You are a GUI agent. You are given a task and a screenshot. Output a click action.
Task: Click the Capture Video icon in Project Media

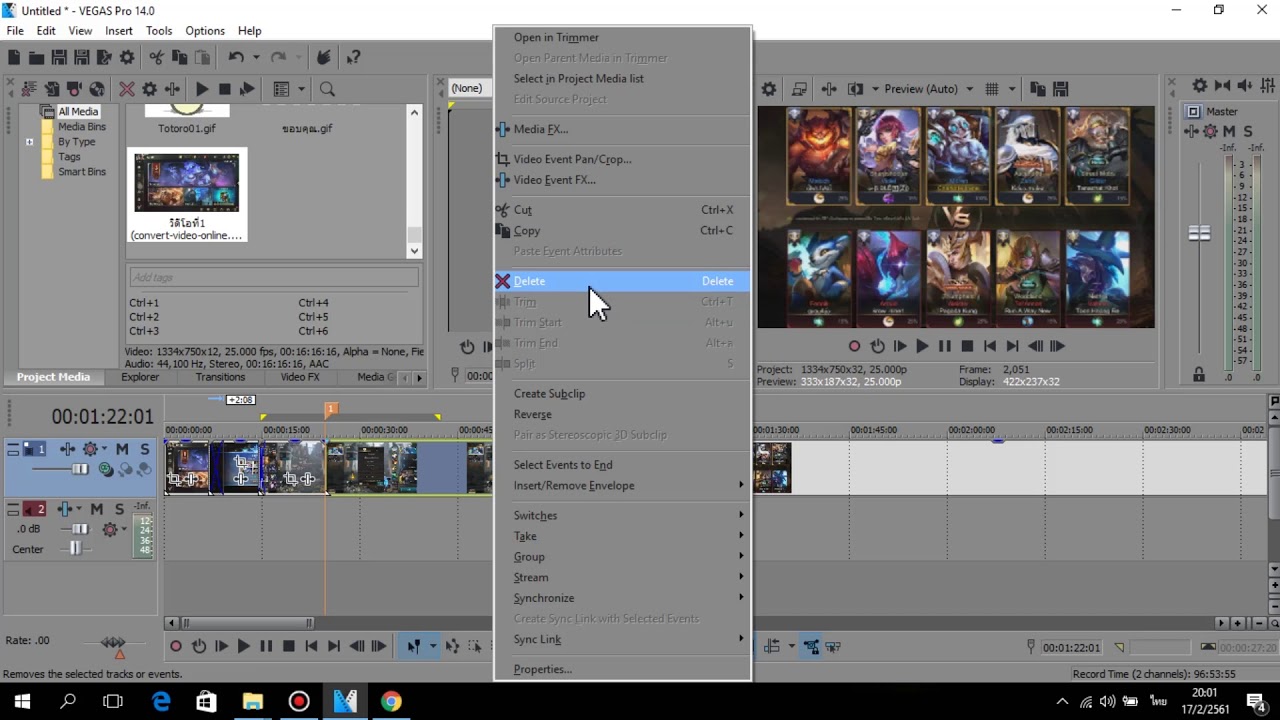(x=74, y=89)
